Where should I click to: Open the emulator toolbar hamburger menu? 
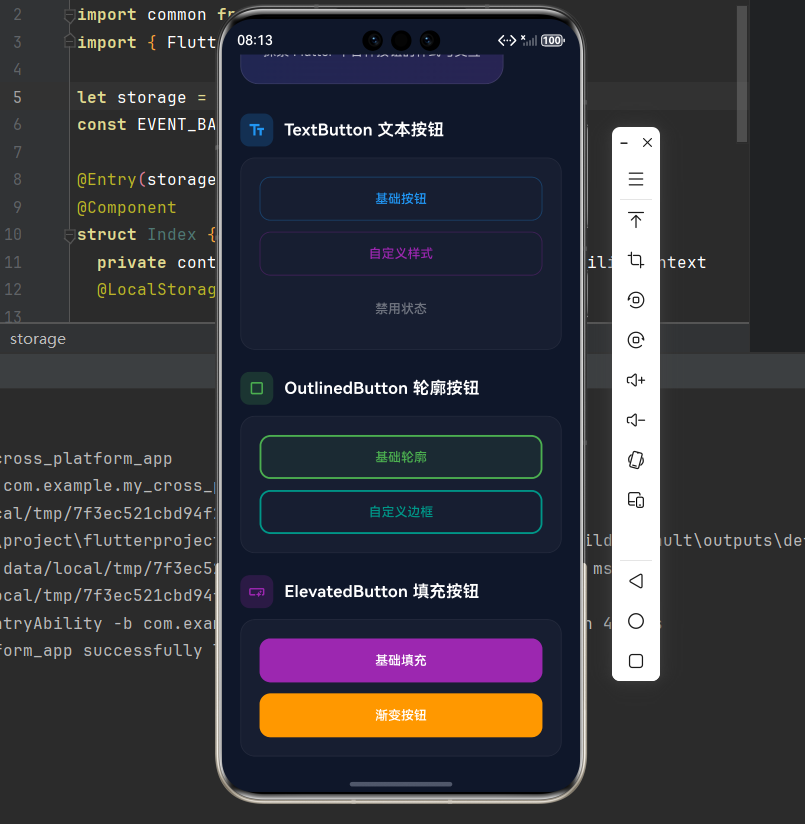tap(636, 179)
